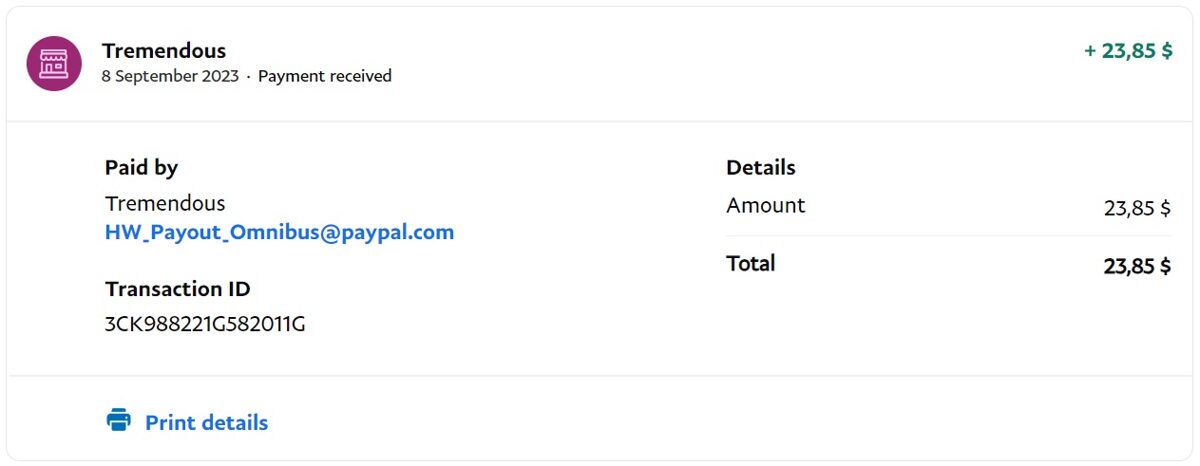Click the divider line between Amount and Total
1200x466 pixels.
[x=948, y=237]
